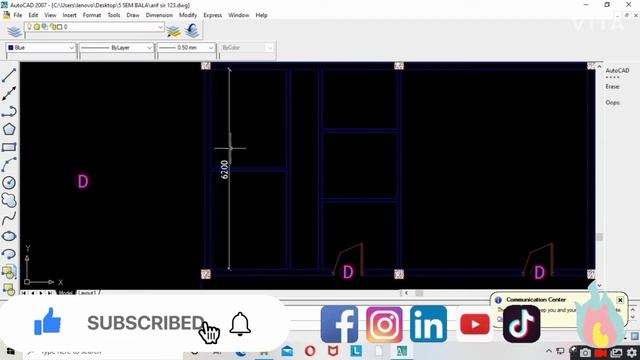Open the View menu

coord(50,15)
